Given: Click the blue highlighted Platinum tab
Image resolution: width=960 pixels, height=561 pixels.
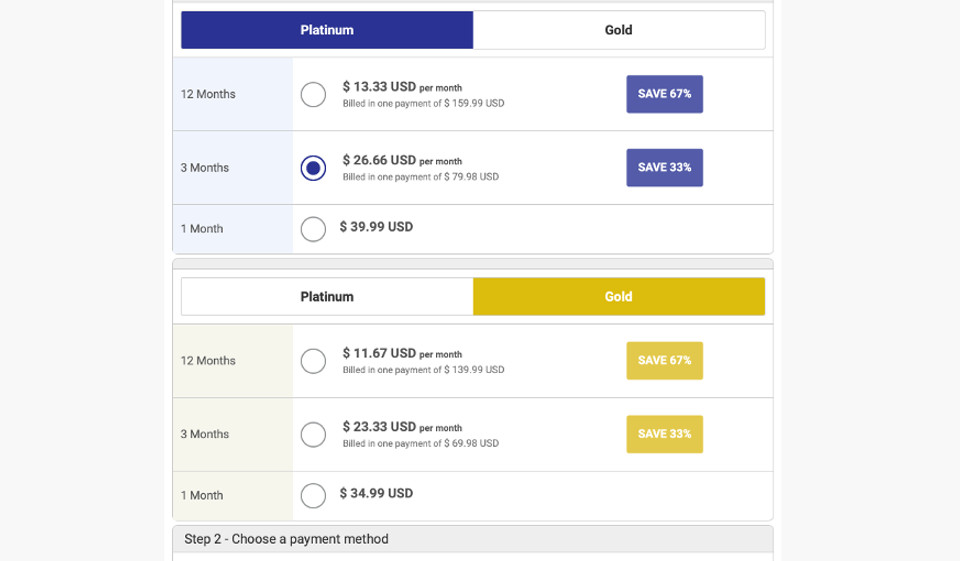Looking at the screenshot, I should [327, 30].
